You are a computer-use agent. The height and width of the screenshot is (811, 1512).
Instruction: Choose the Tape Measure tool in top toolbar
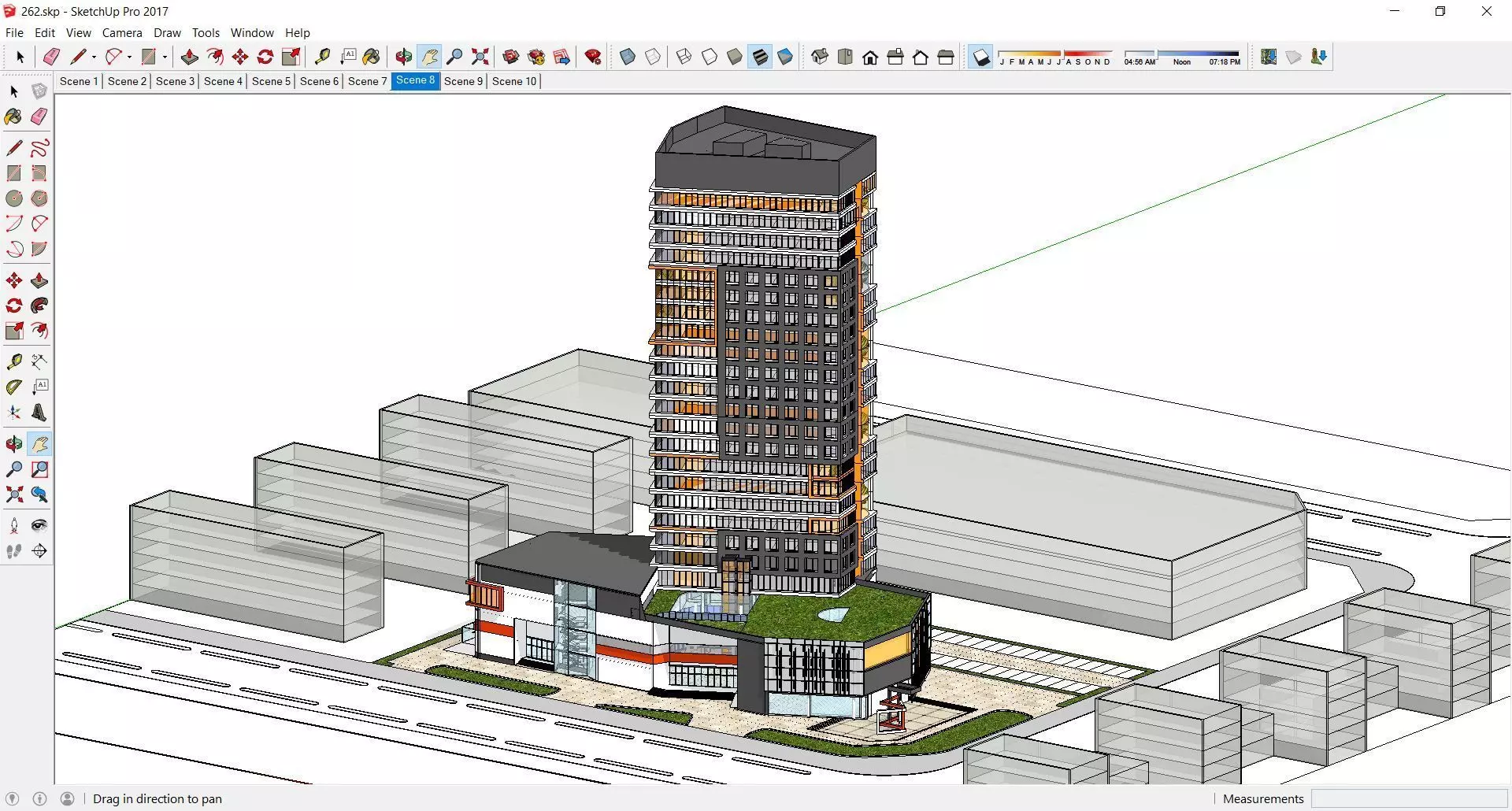[x=322, y=57]
